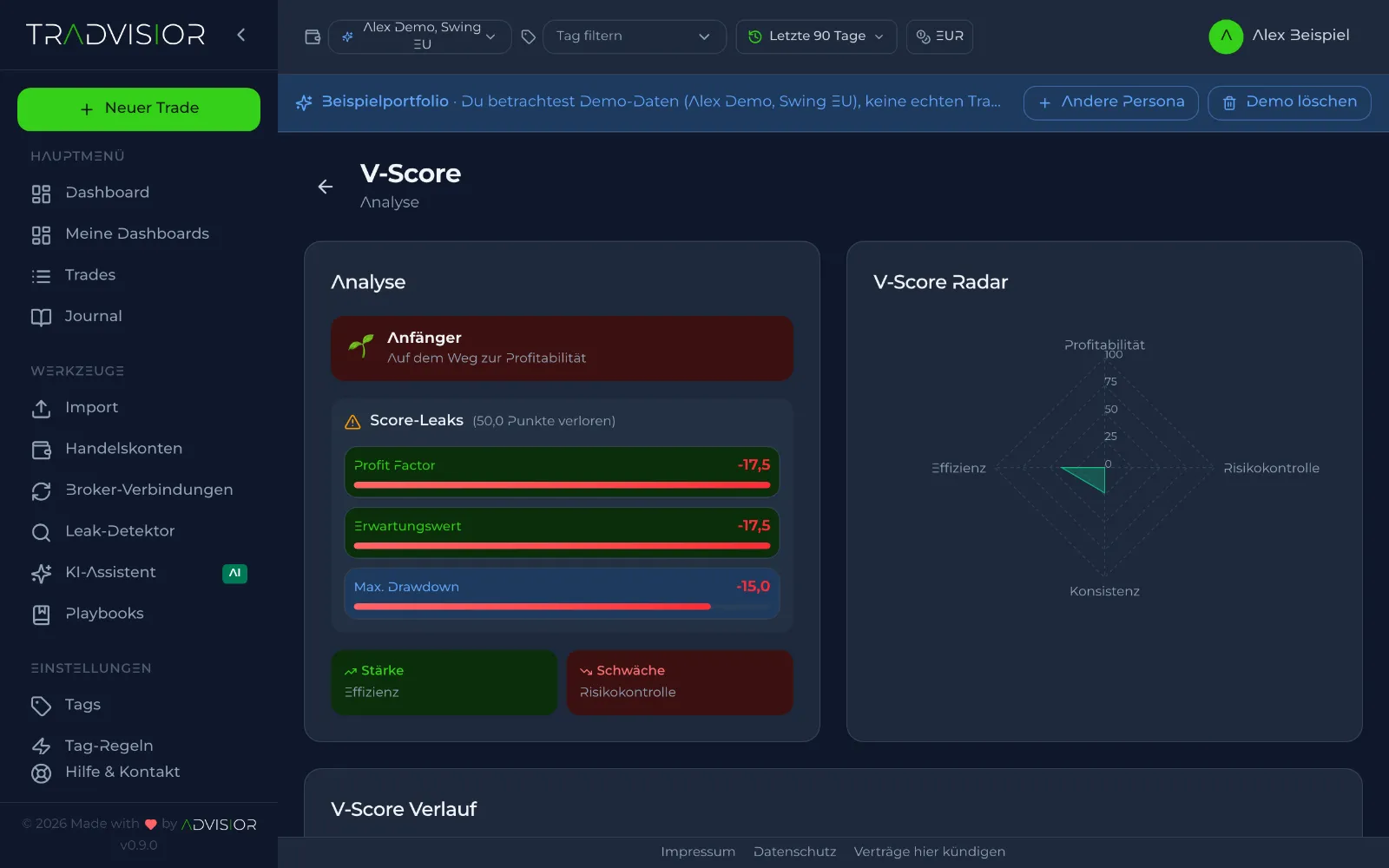
Task: Click the Profitabilität radar axis label
Action: coord(1104,345)
